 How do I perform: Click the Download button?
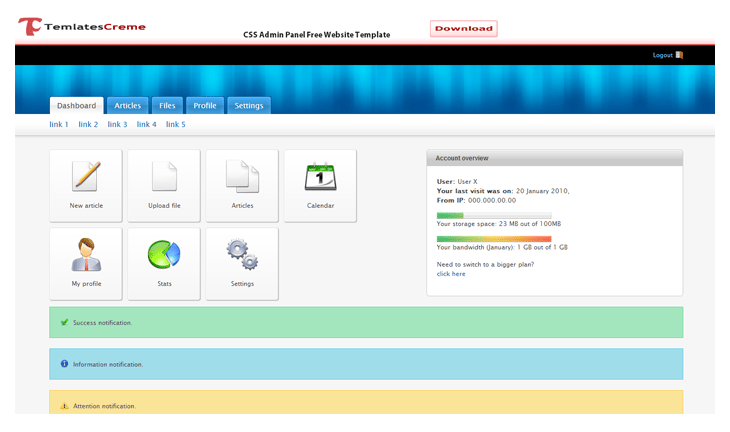pos(464,28)
